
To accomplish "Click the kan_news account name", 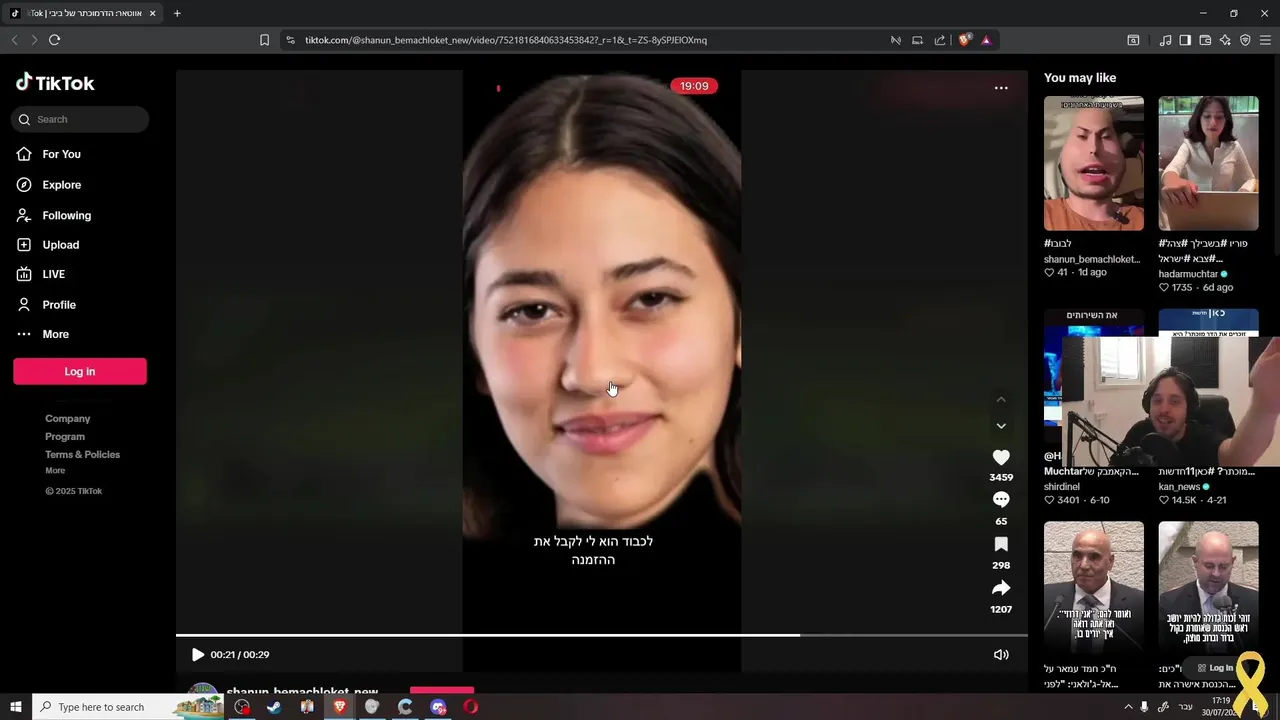I will pyautogui.click(x=1180, y=487).
